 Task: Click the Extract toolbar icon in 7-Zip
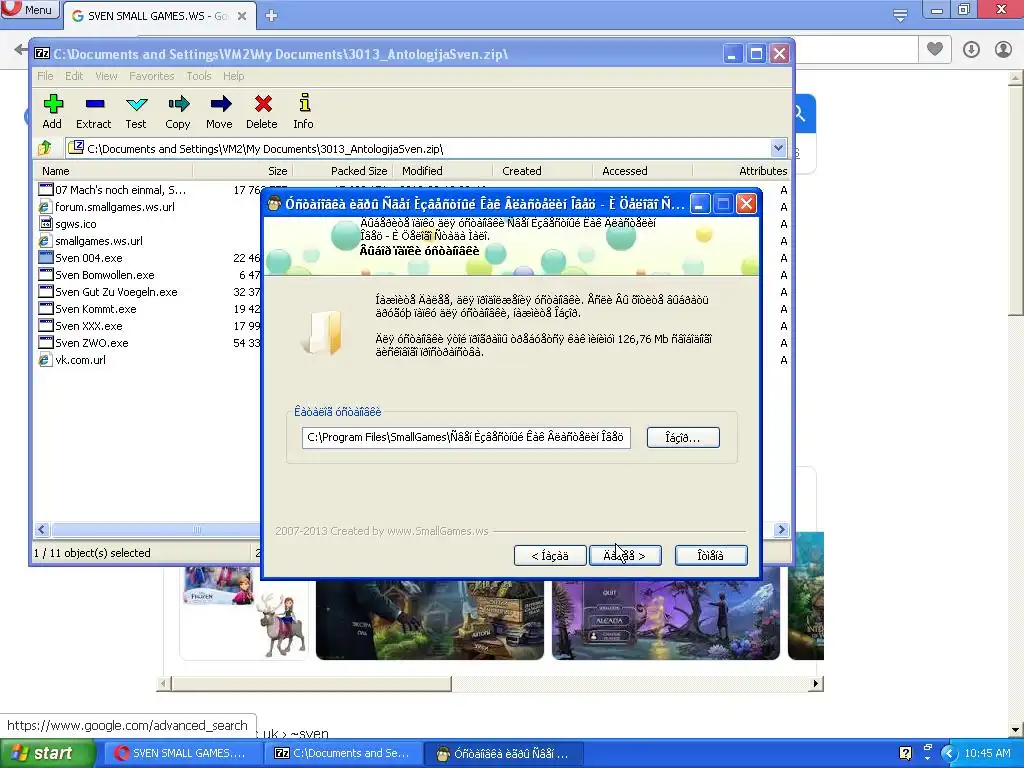[x=94, y=112]
